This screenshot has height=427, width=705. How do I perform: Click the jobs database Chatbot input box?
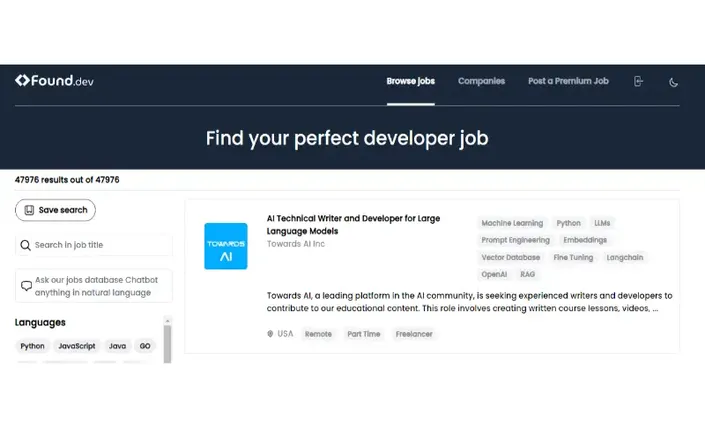tap(94, 286)
